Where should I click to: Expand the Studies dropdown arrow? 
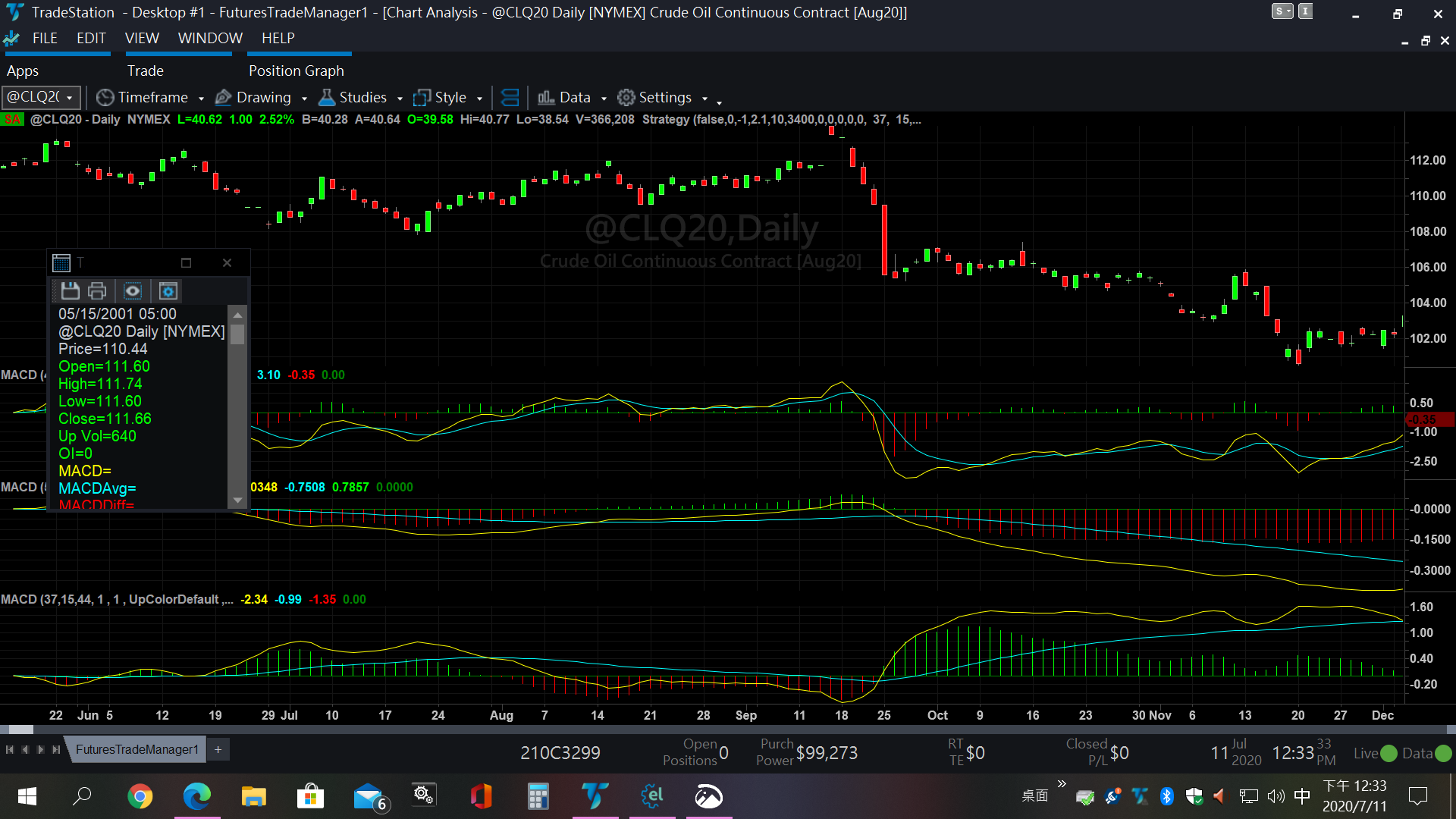pos(400,98)
